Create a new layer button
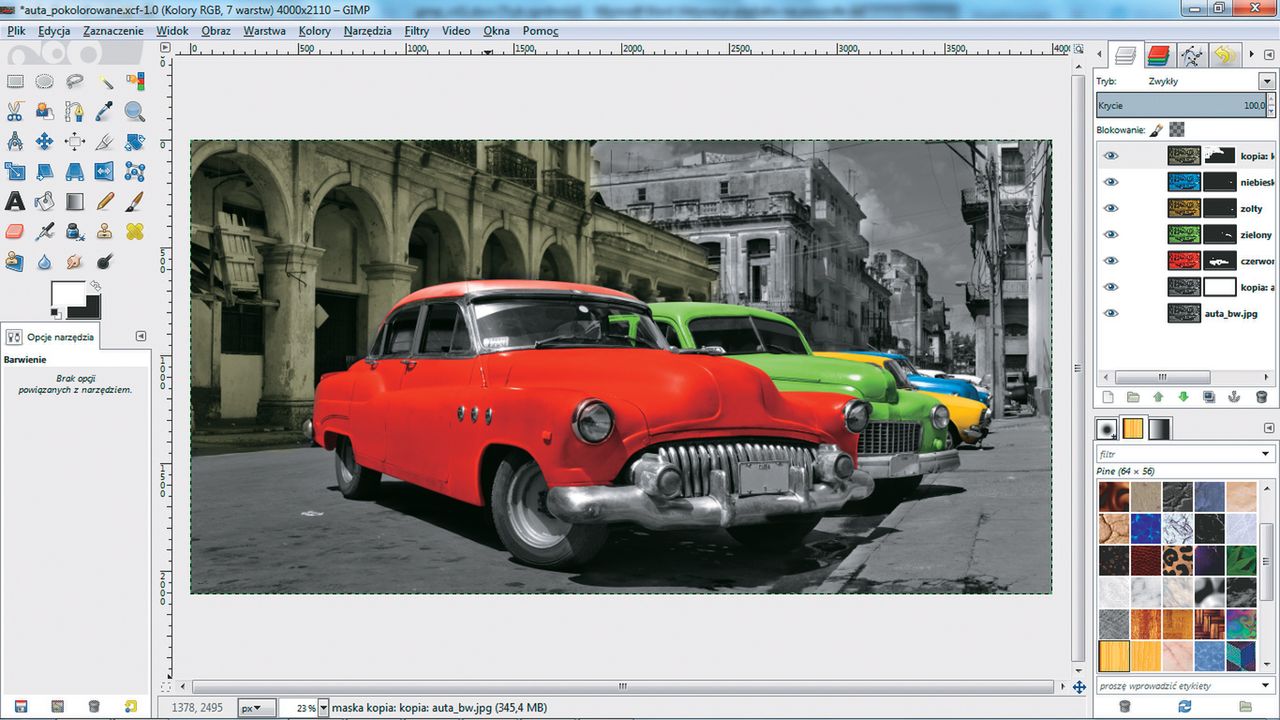The width and height of the screenshot is (1280, 720). coord(1108,398)
